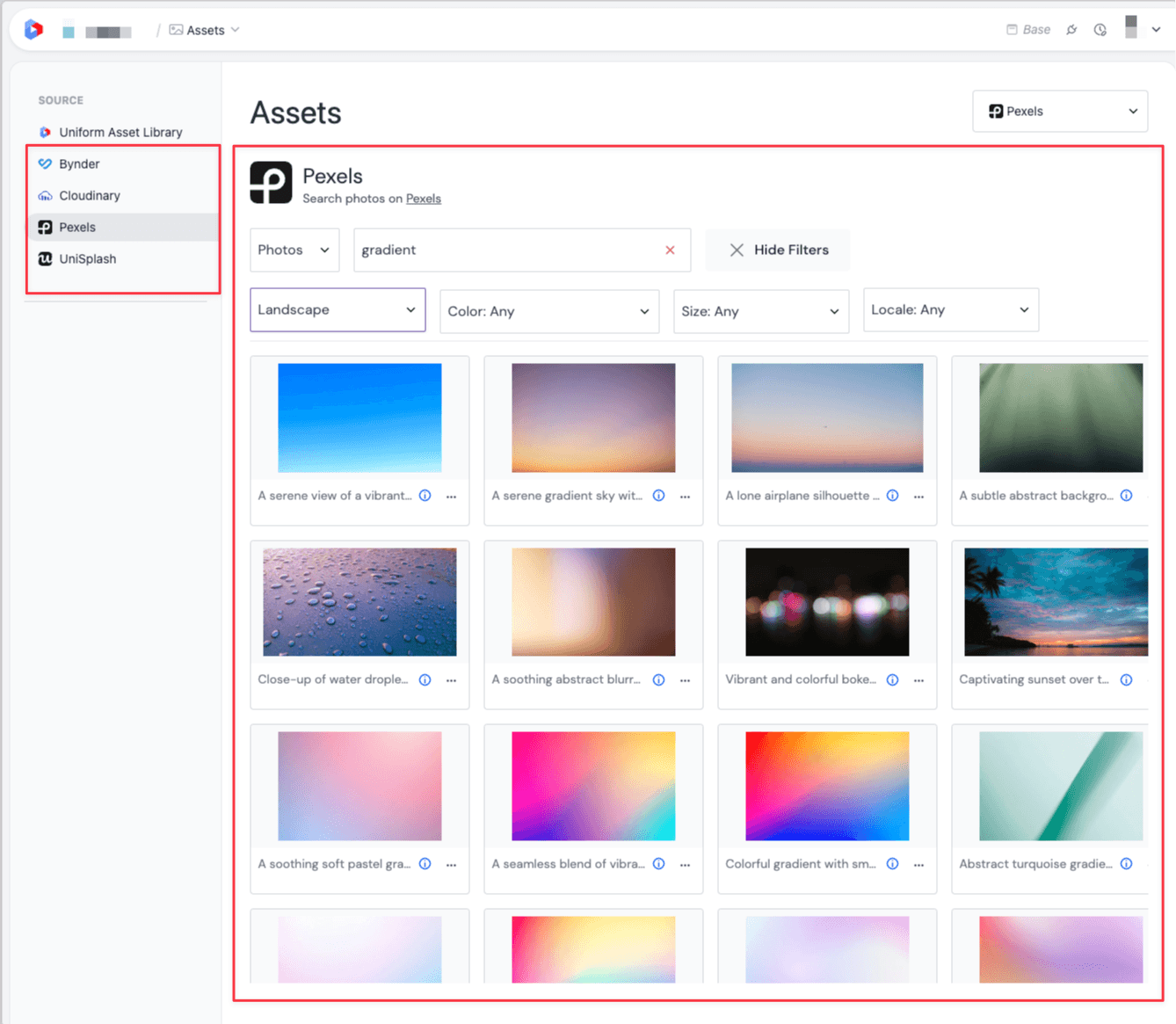Viewport: 1176px width, 1024px height.
Task: Show info for 'A soothing abstract blurr' image
Action: [659, 679]
